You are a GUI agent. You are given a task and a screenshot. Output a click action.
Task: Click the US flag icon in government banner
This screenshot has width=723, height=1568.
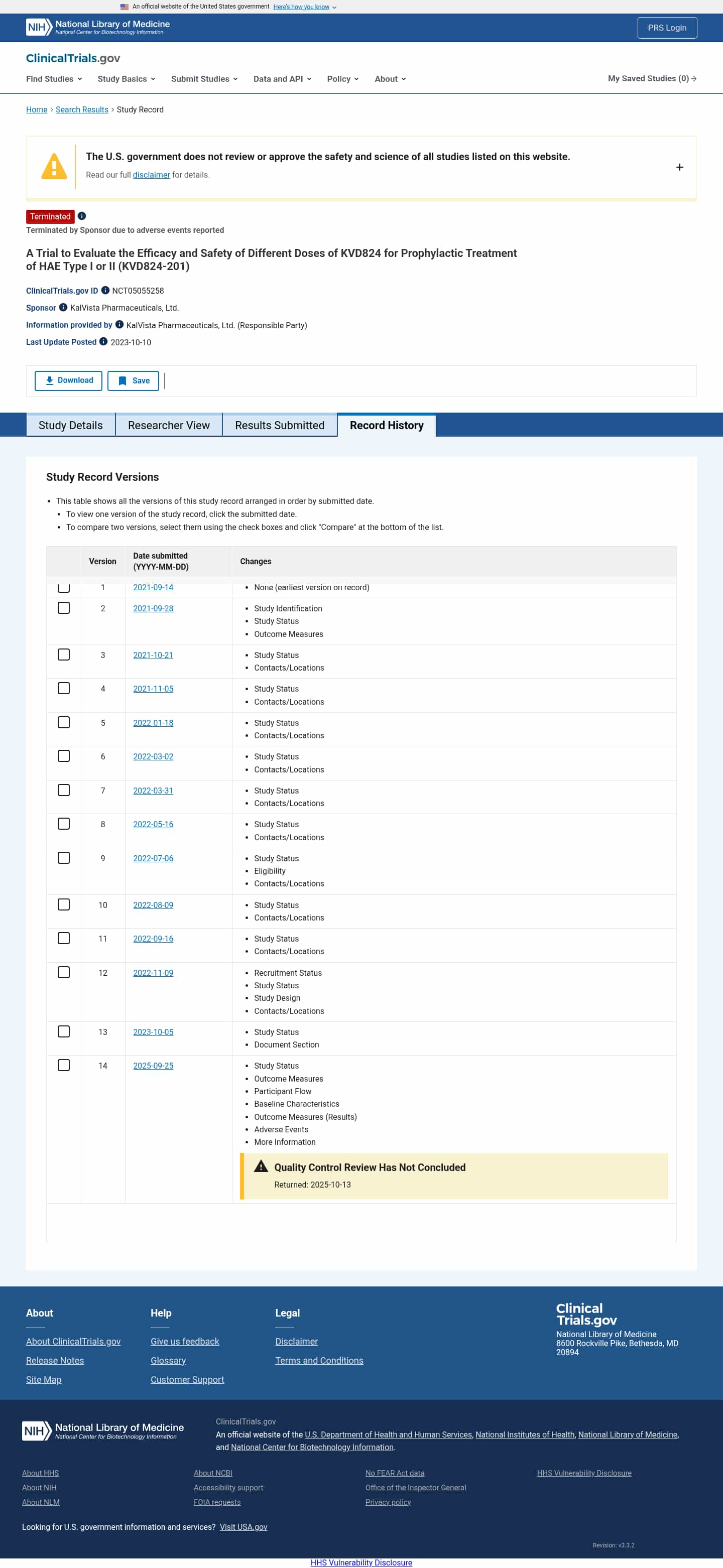pos(124,7)
